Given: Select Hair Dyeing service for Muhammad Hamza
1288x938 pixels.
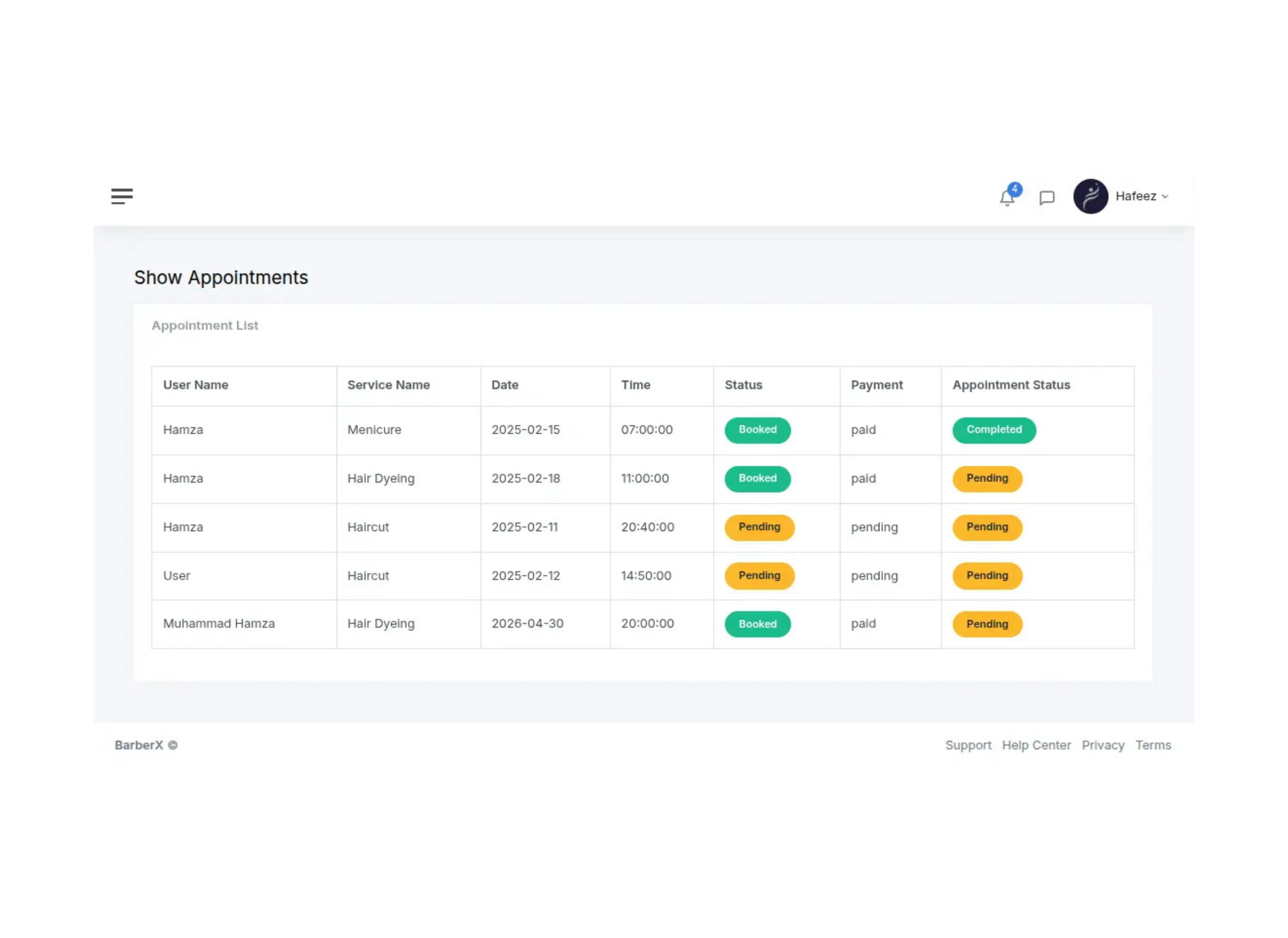Looking at the screenshot, I should point(409,624).
